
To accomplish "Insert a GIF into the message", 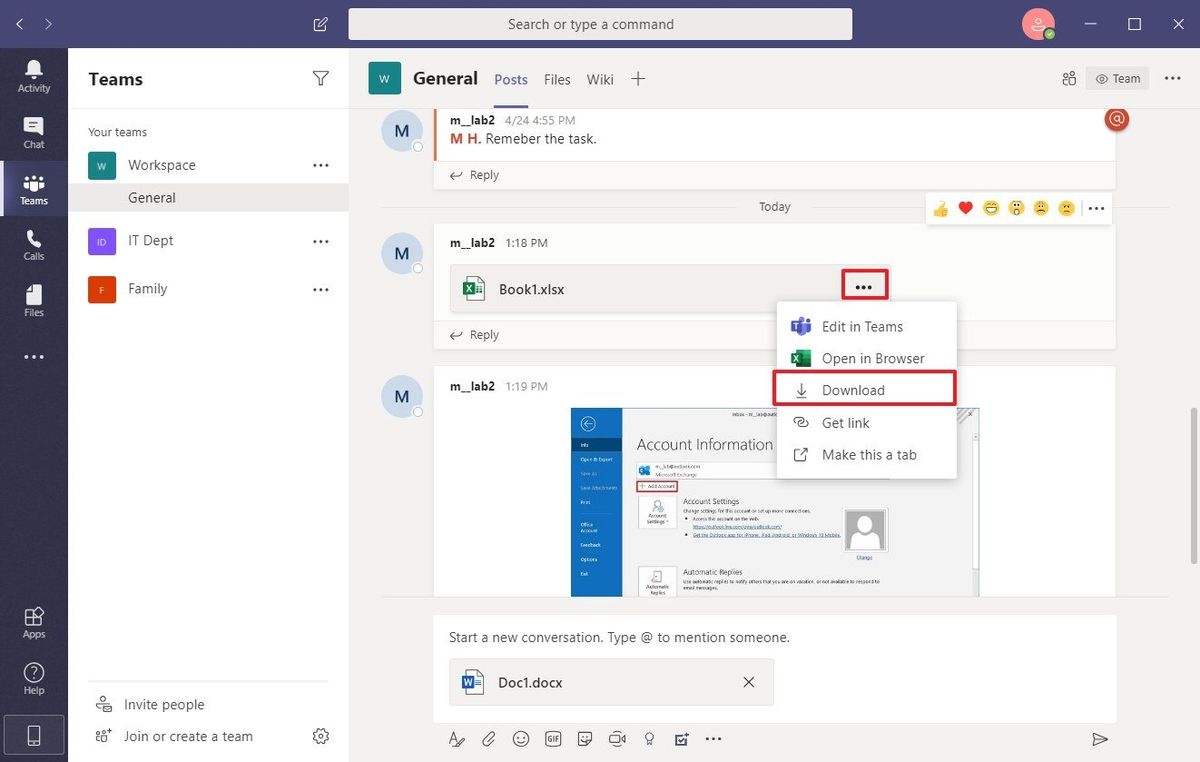I will (x=553, y=738).
